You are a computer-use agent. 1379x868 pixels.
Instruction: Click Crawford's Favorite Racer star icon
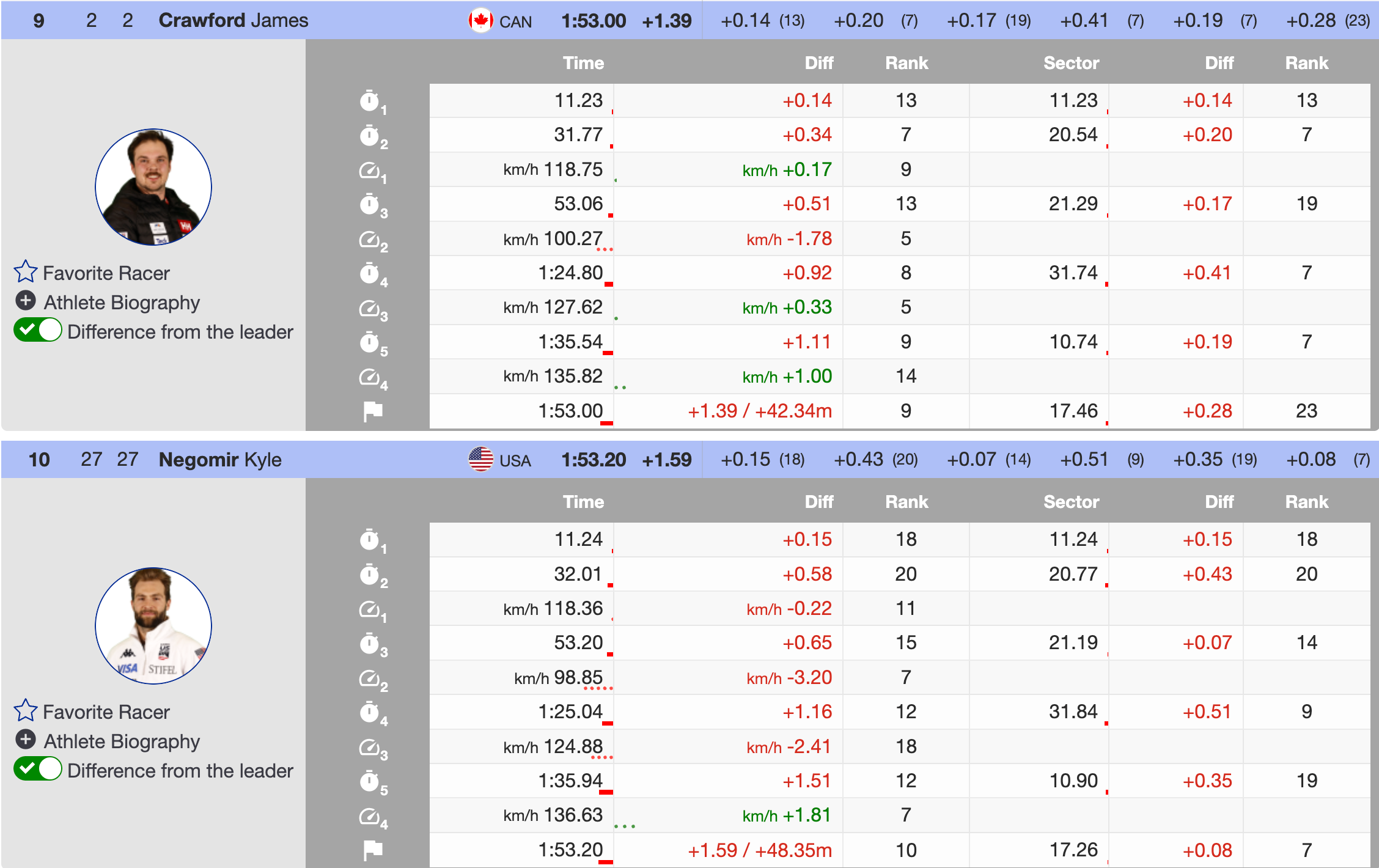click(x=26, y=272)
